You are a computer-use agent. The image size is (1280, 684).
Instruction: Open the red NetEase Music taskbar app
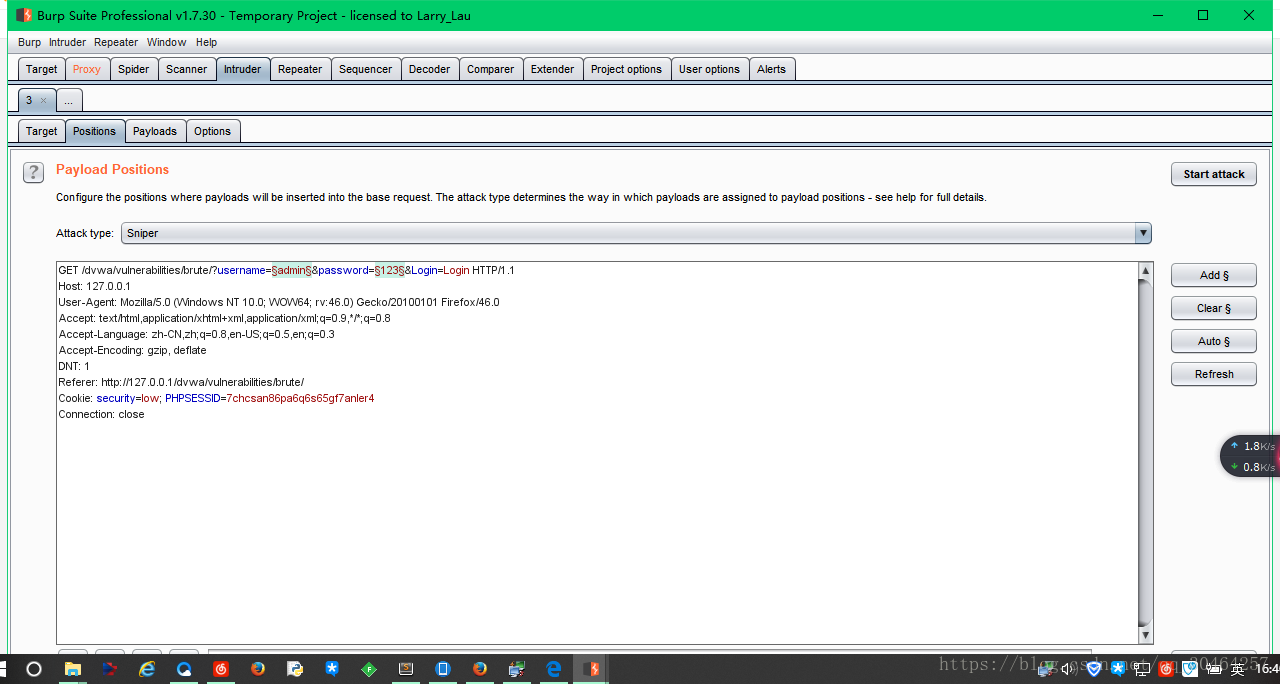221,669
